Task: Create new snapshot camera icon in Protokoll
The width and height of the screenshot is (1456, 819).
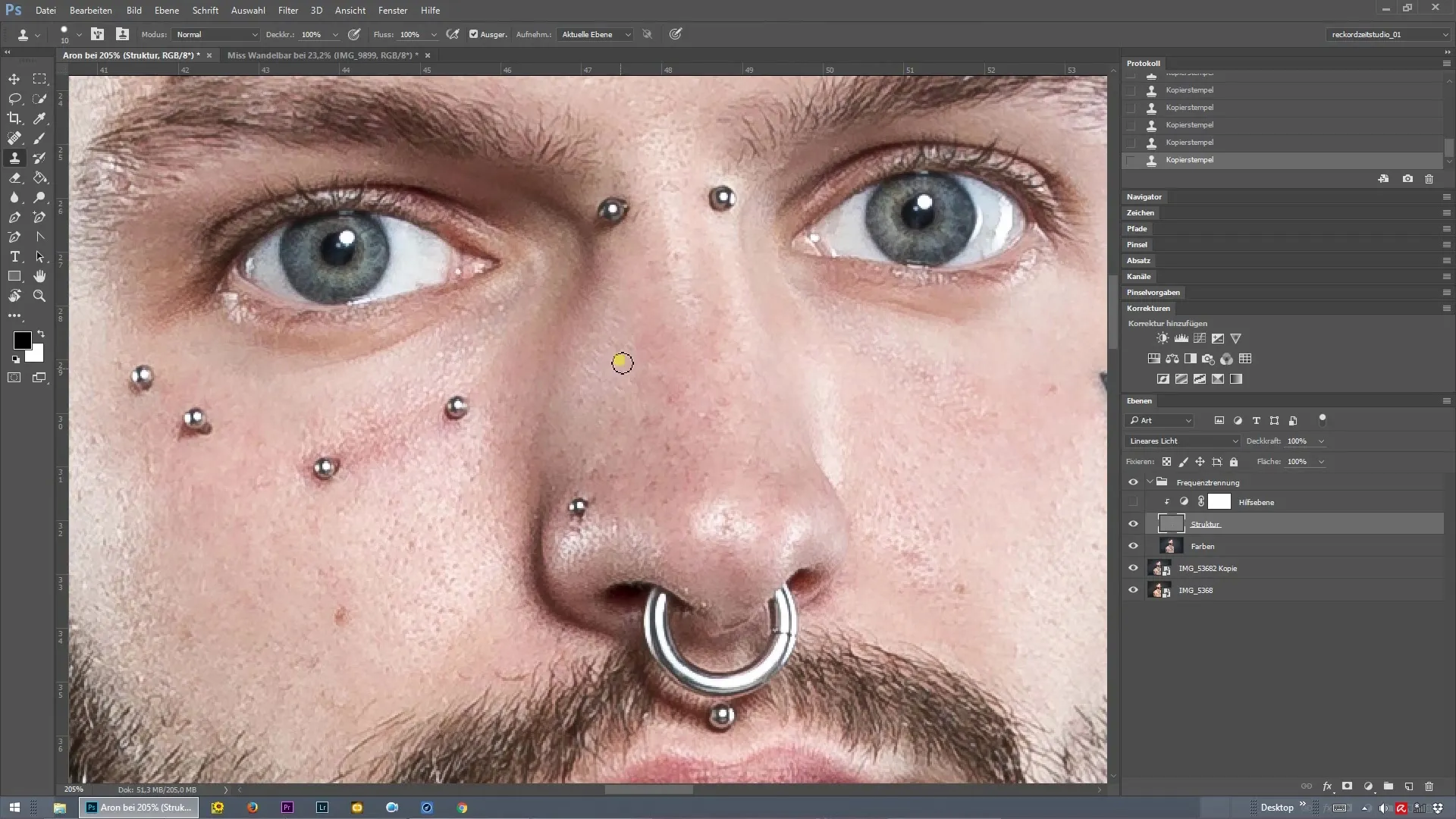Action: [x=1407, y=179]
